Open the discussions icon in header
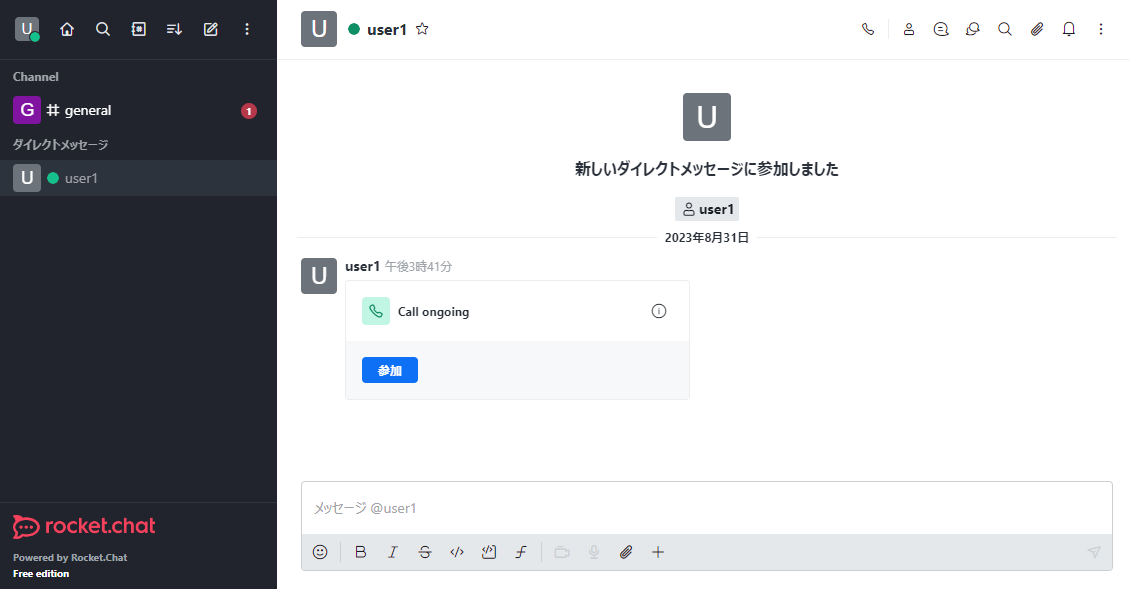This screenshot has height=589, width=1129. (x=973, y=29)
